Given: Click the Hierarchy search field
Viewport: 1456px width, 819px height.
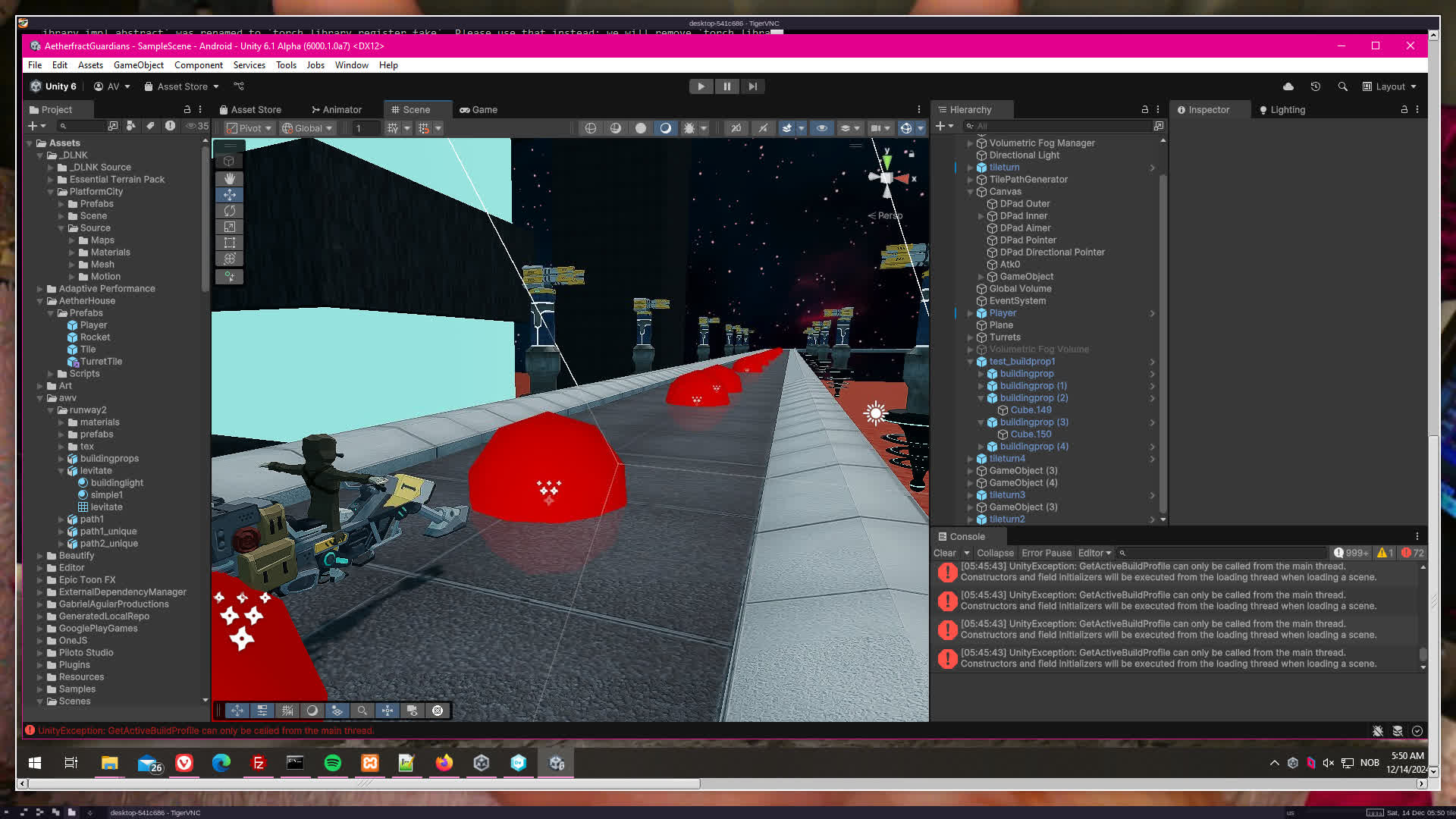Looking at the screenshot, I should coord(1057,126).
